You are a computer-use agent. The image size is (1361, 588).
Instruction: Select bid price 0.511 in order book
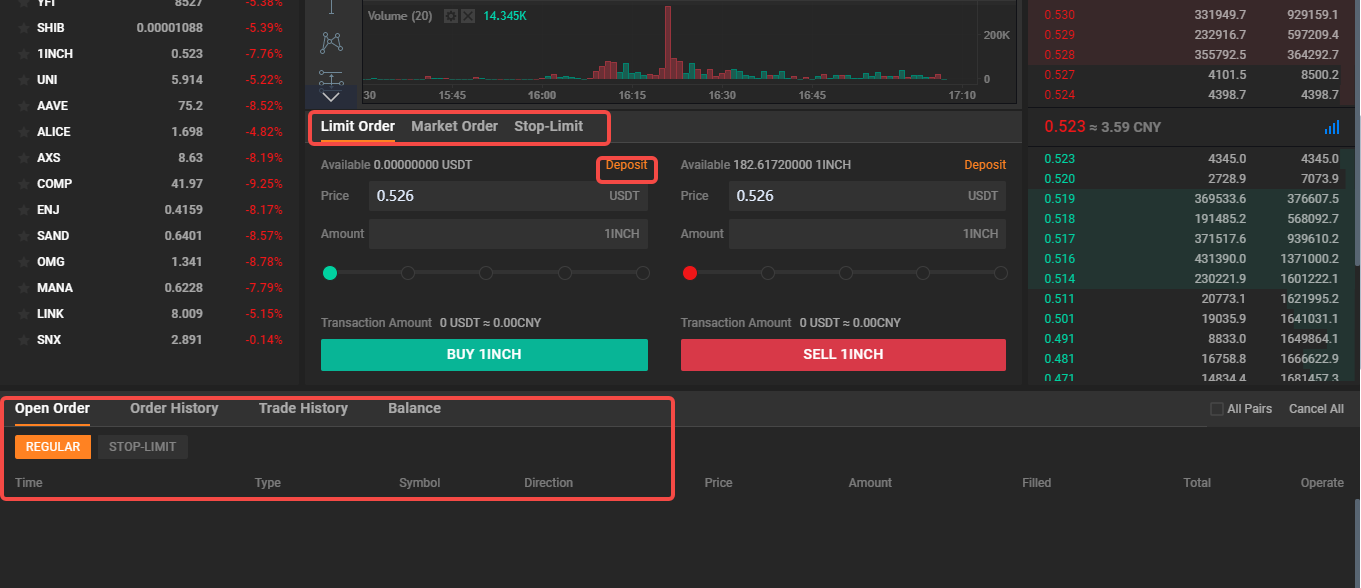tap(1058, 299)
